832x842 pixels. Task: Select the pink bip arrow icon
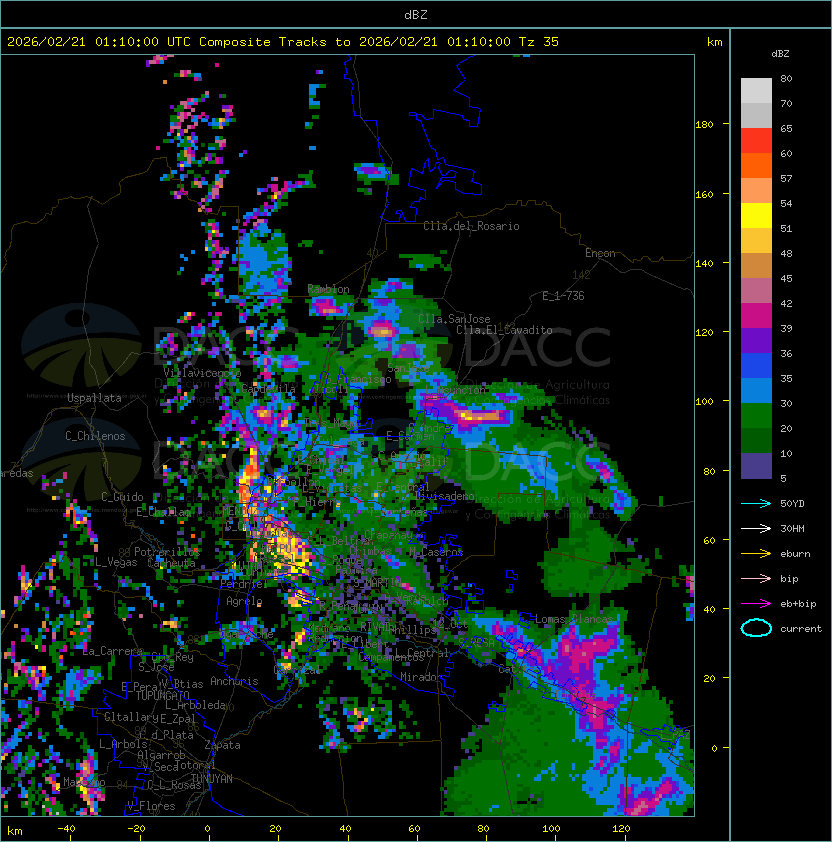click(x=756, y=579)
